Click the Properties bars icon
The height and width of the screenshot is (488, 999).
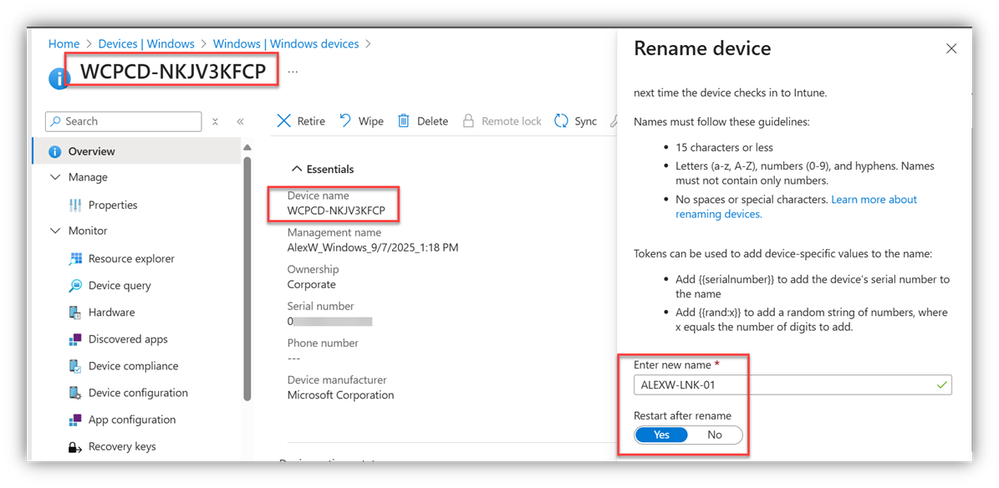coord(75,205)
